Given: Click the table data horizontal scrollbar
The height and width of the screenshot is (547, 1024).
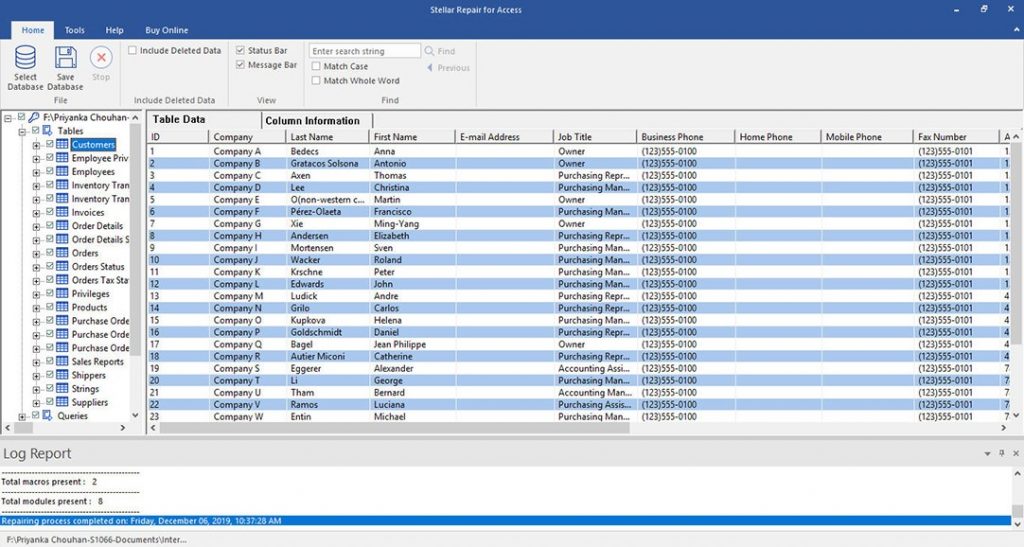Looking at the screenshot, I should tap(394, 428).
